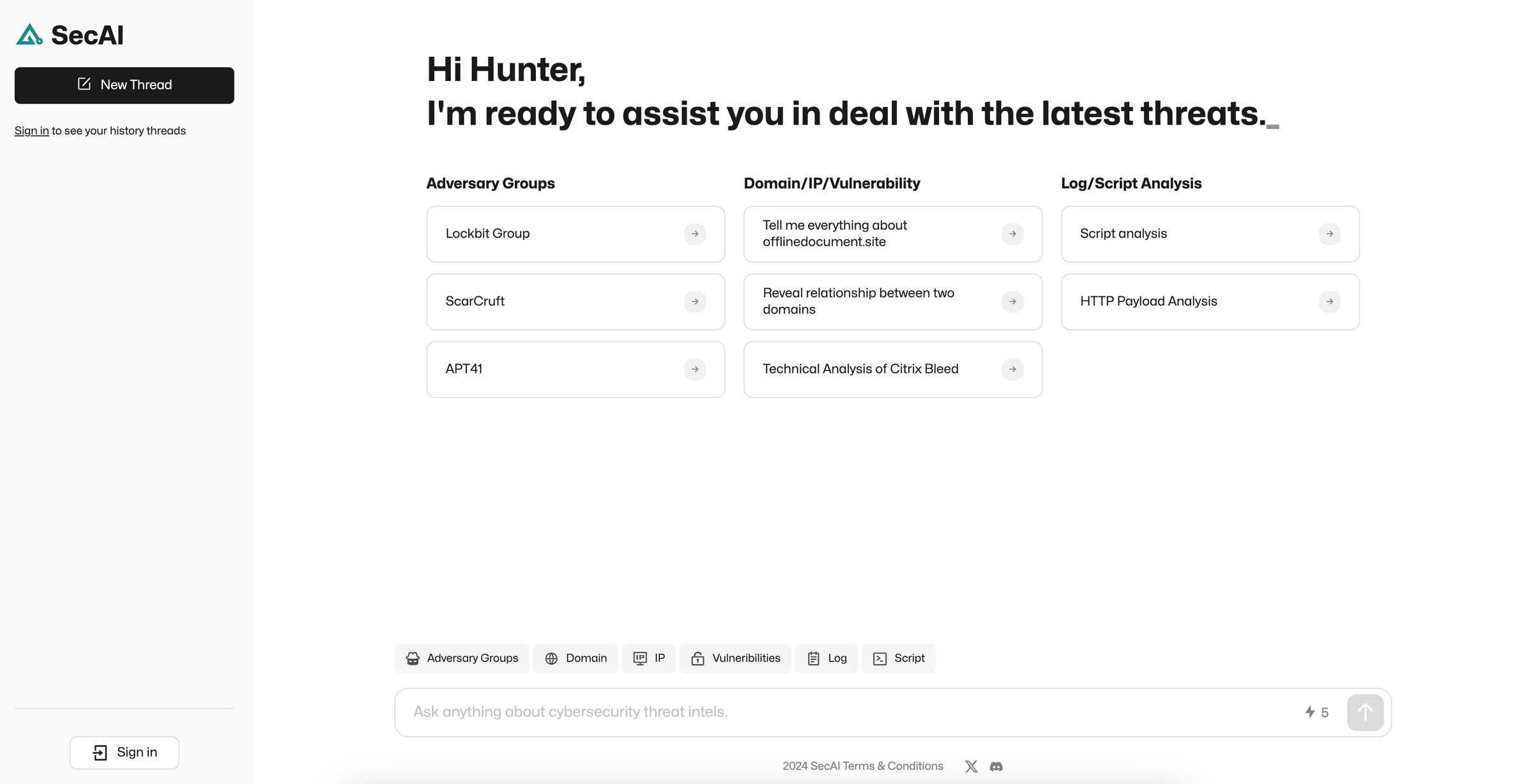Select the Adversary Groups chip above input
The width and height of the screenshot is (1533, 784).
[462, 658]
